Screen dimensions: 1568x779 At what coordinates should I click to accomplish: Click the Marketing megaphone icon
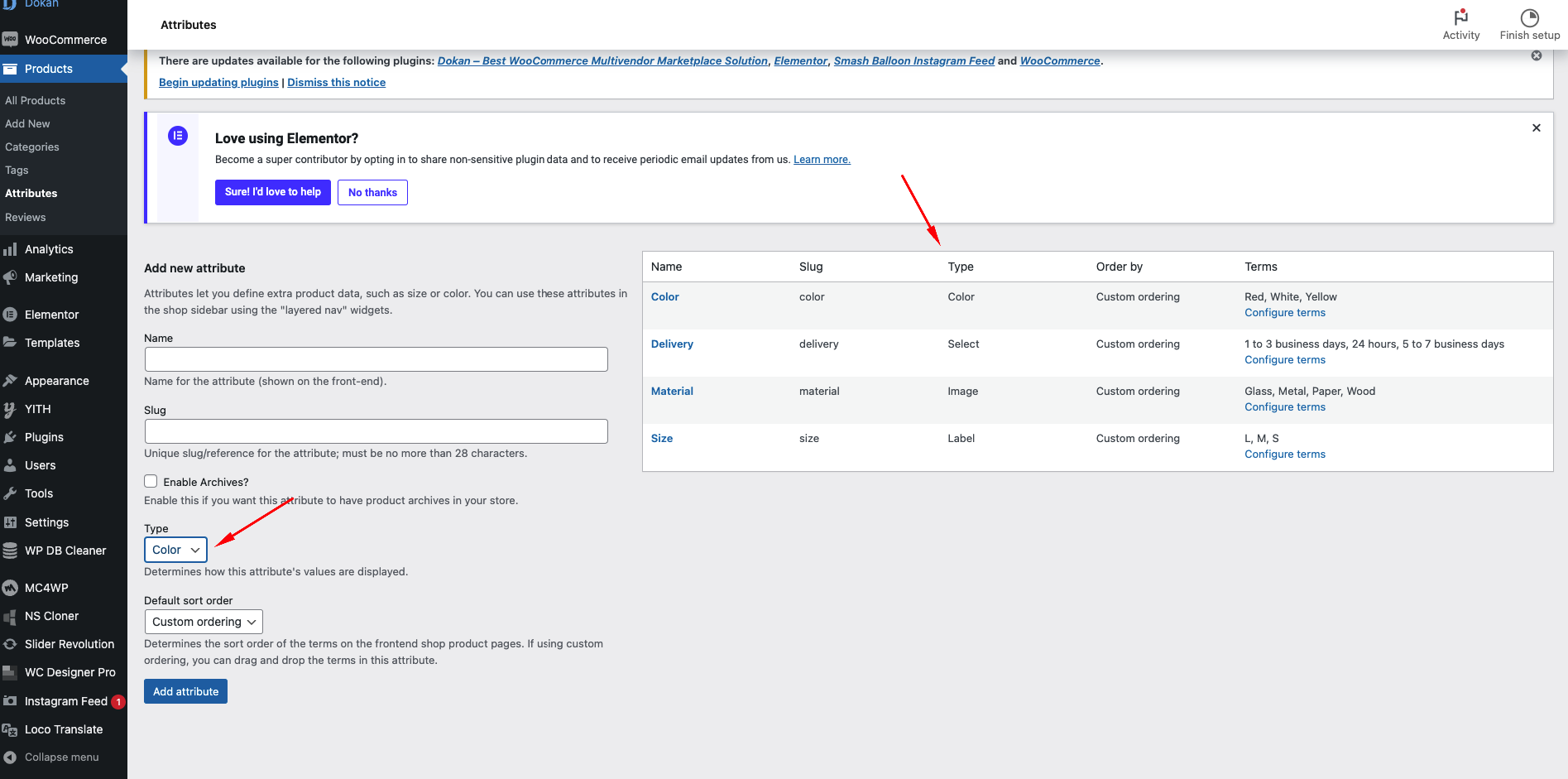pyautogui.click(x=10, y=277)
